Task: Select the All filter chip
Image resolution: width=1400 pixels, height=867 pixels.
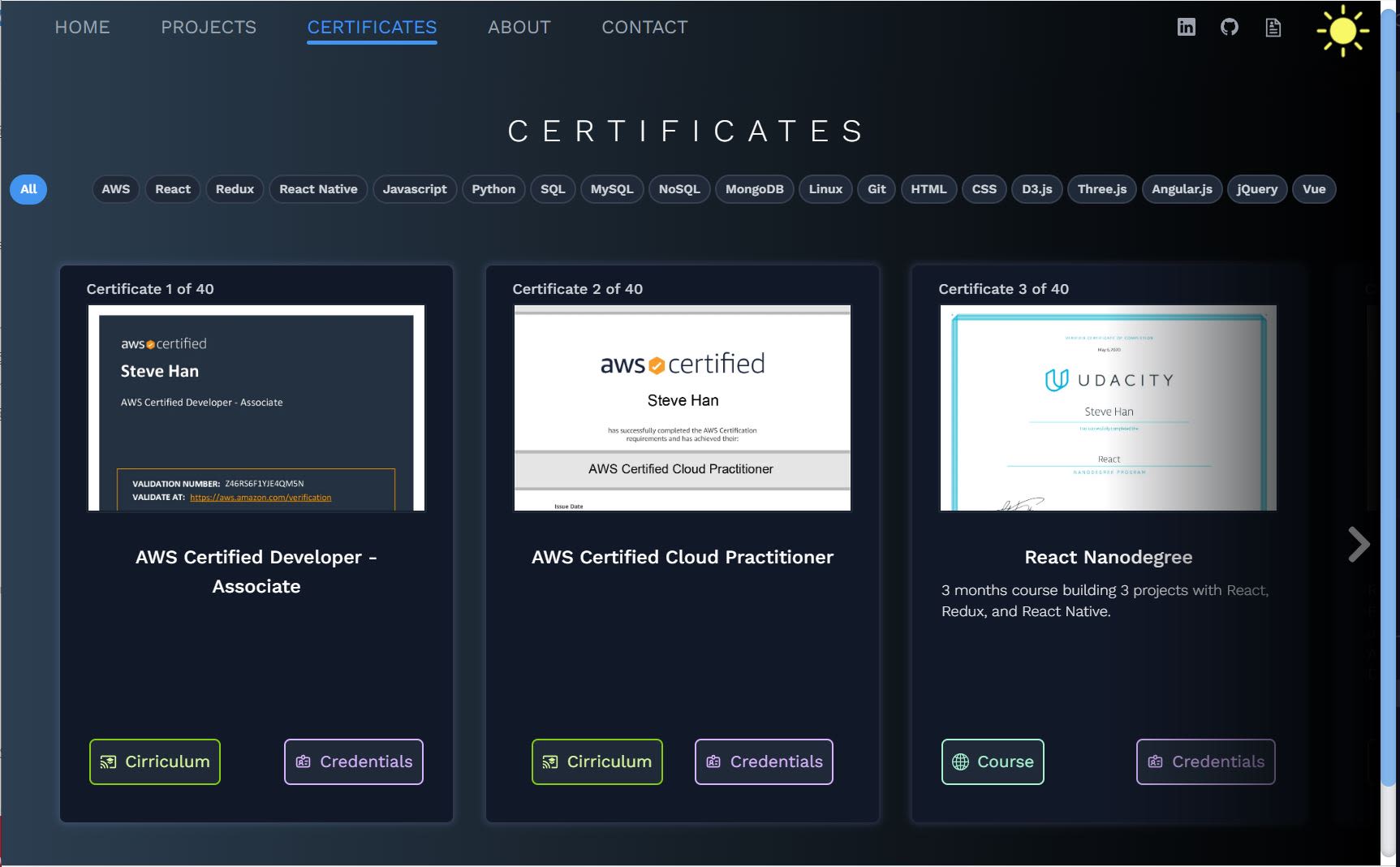Action: (x=28, y=189)
